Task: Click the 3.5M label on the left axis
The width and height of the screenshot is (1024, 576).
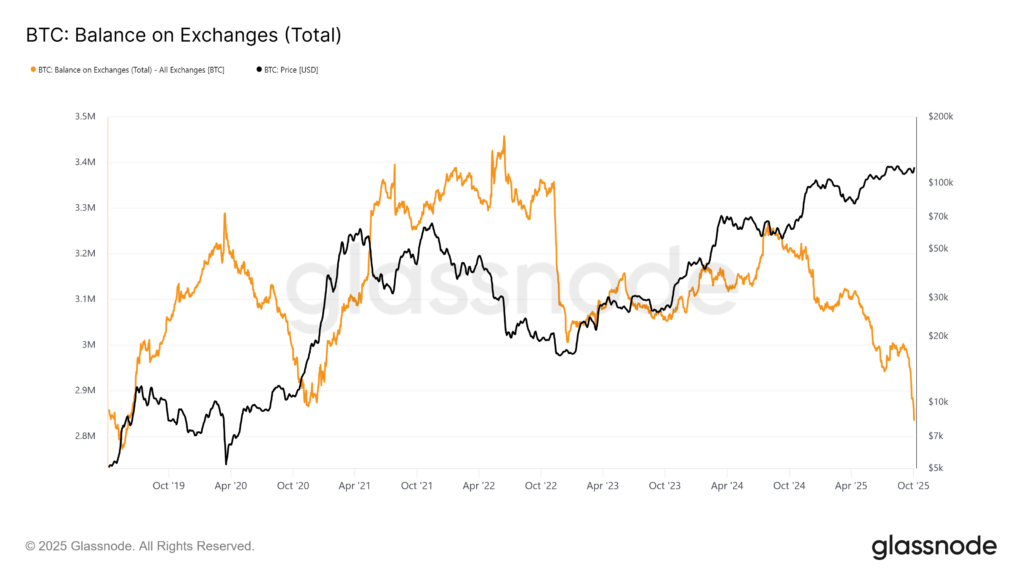Action: click(x=85, y=117)
